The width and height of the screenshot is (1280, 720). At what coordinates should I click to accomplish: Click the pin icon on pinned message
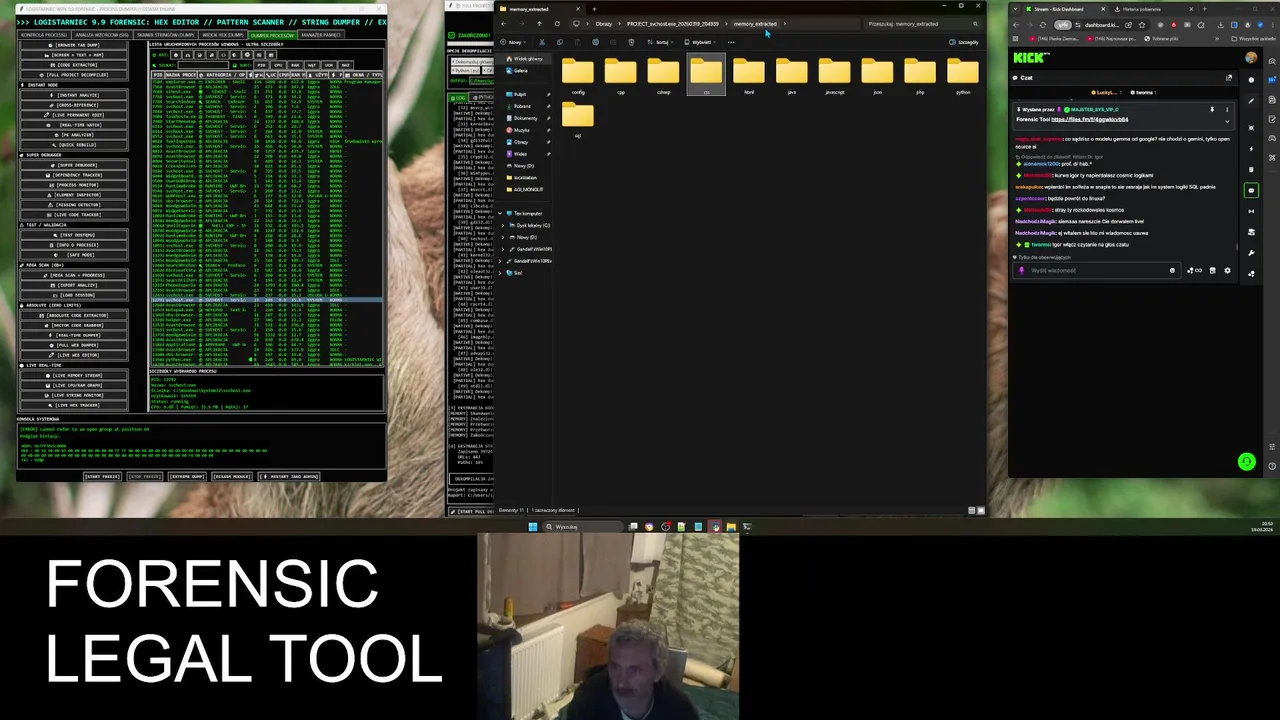[x=1212, y=109]
